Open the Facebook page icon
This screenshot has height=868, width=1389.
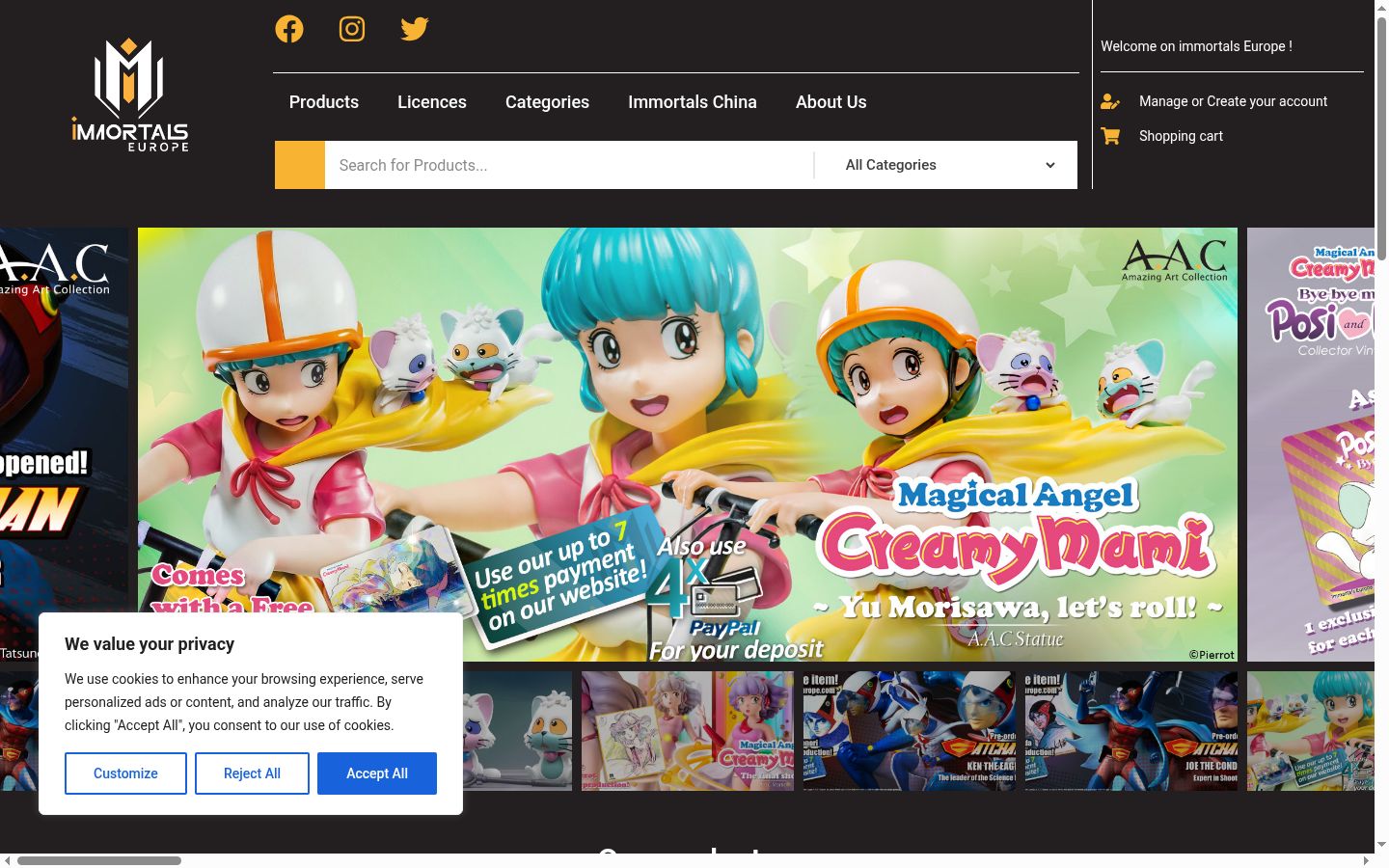point(289,29)
